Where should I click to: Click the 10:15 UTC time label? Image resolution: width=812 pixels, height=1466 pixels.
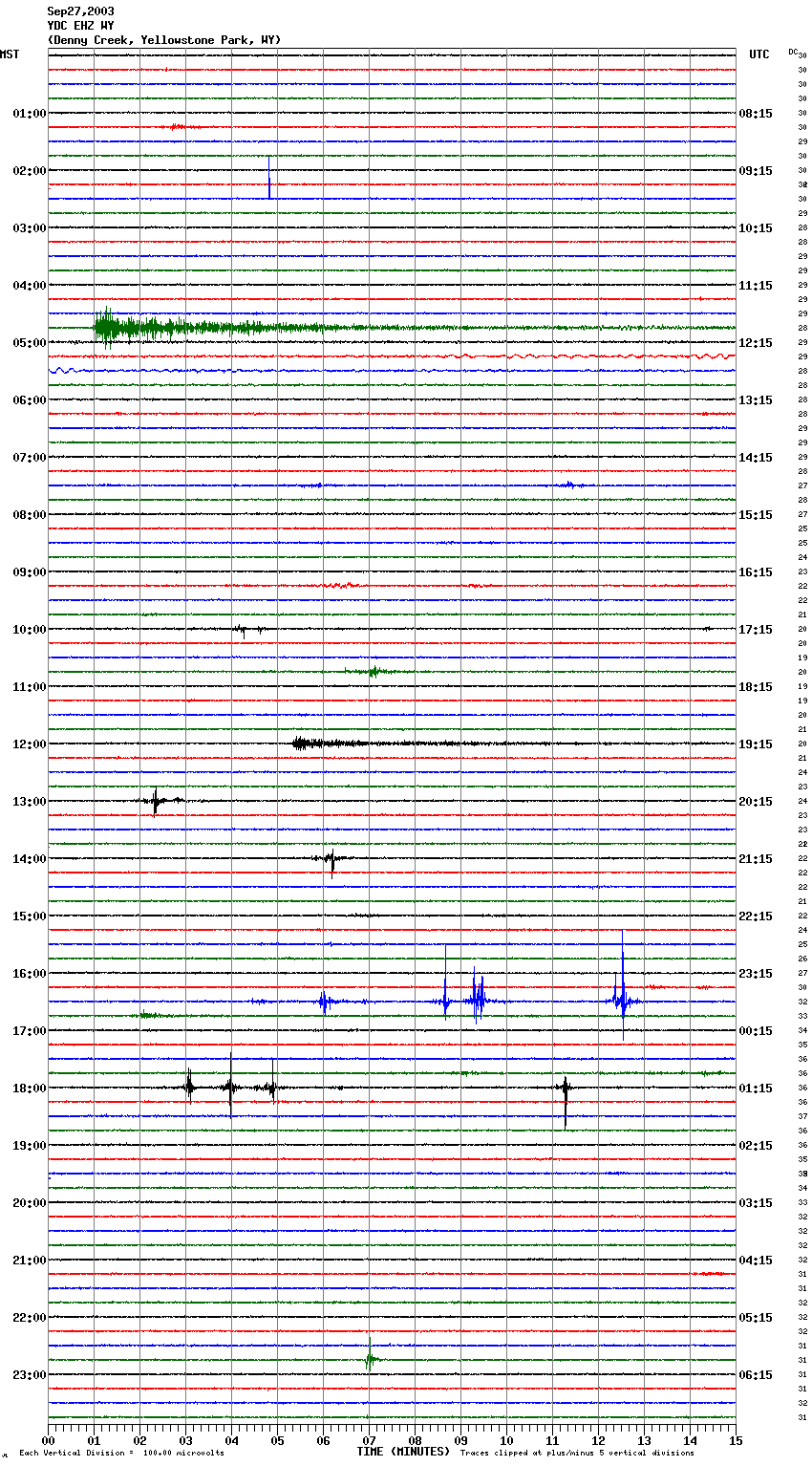[756, 228]
